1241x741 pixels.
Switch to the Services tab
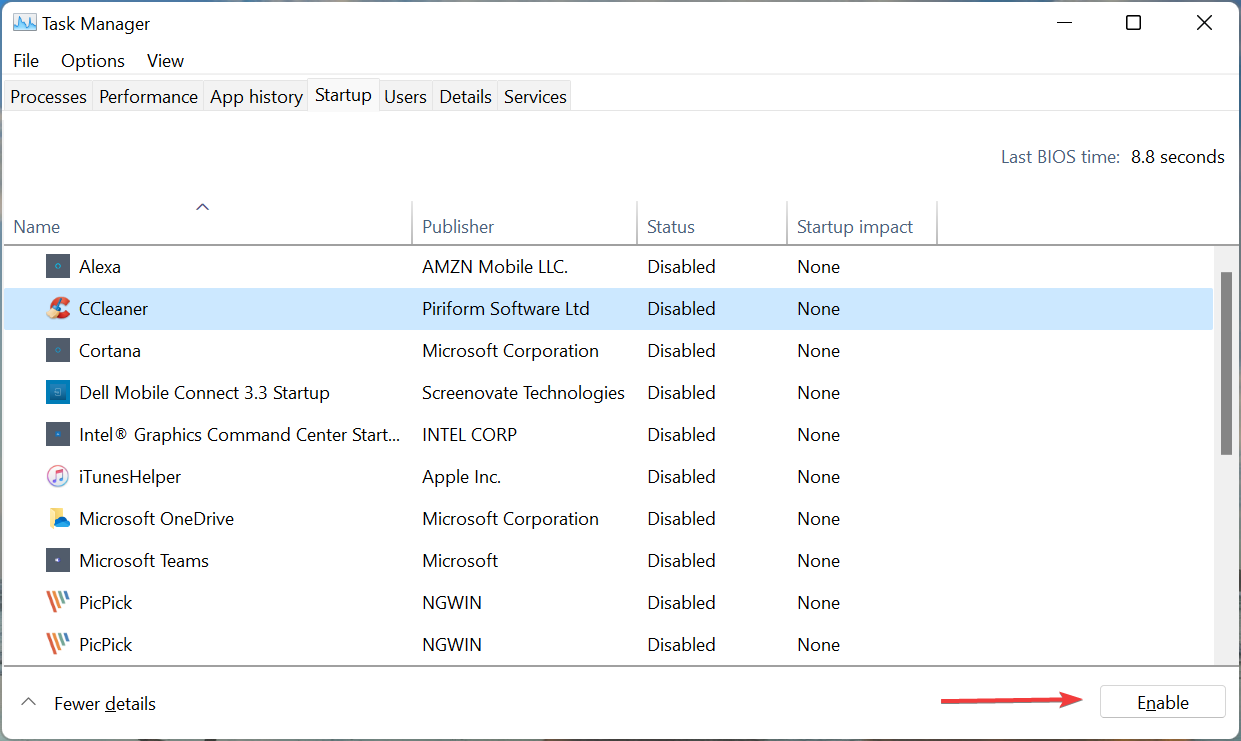tap(535, 96)
